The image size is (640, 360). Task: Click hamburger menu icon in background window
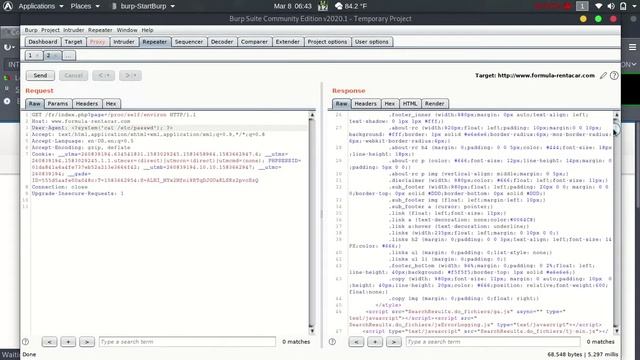[632, 47]
